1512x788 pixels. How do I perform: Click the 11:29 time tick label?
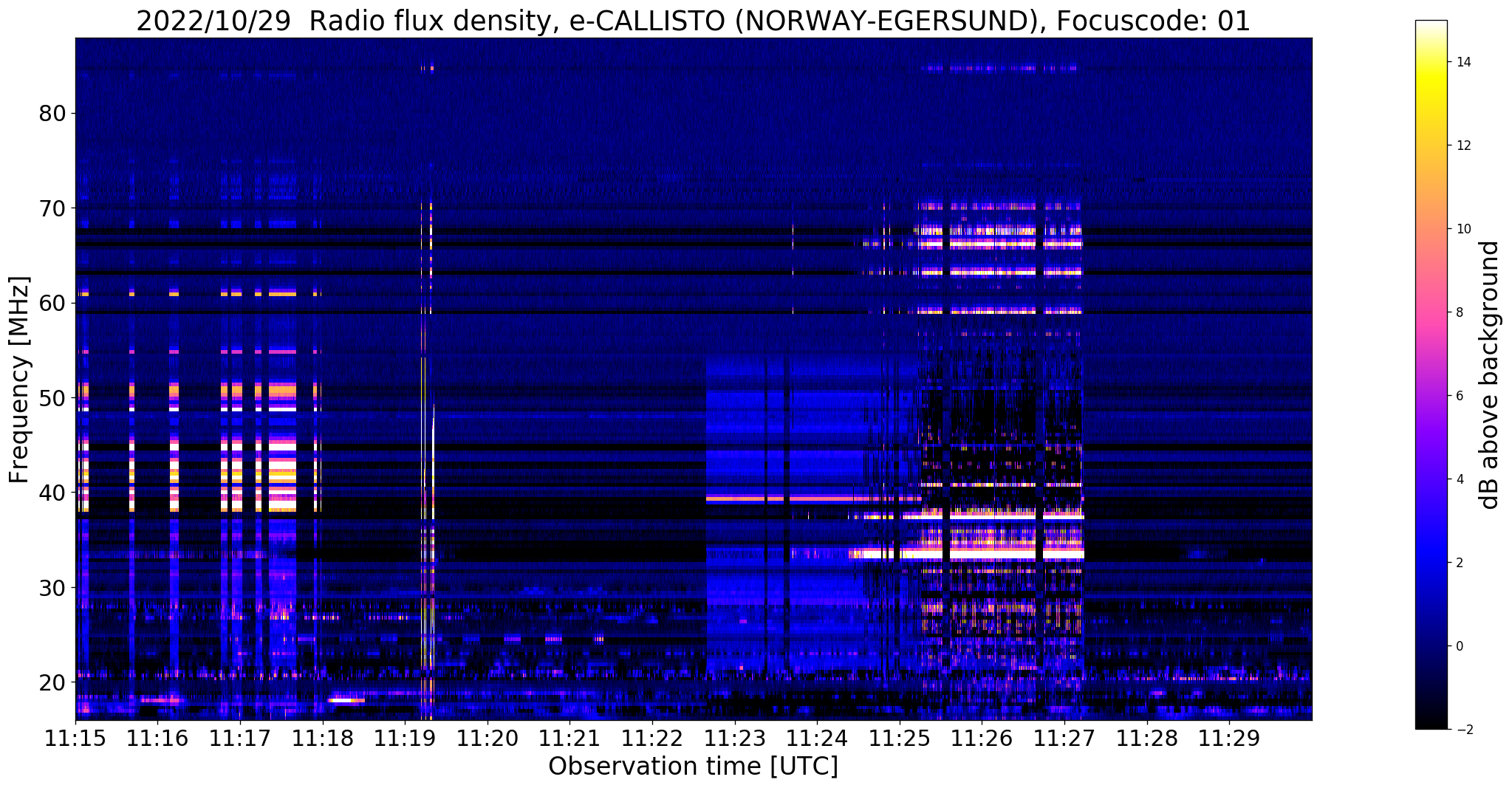click(1228, 739)
